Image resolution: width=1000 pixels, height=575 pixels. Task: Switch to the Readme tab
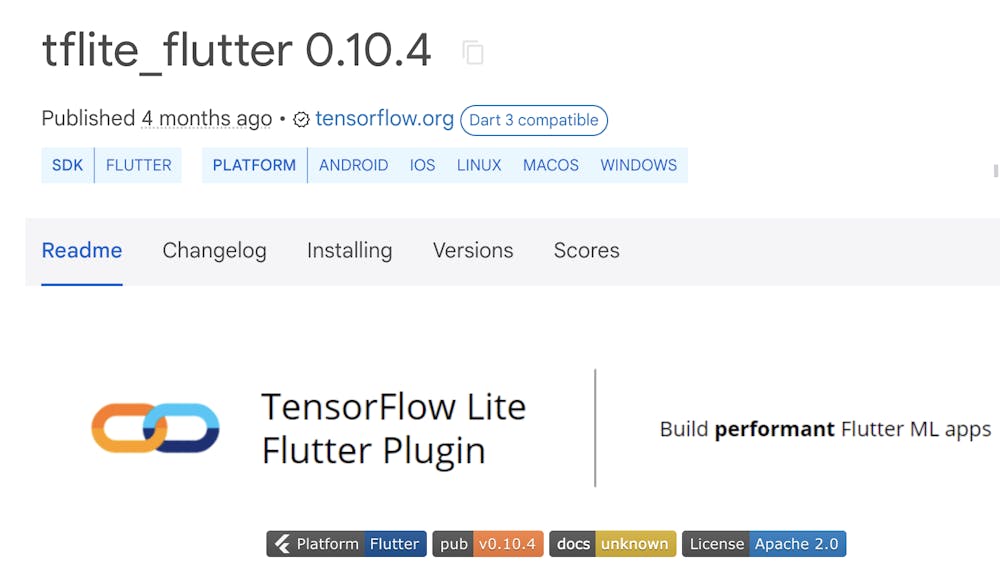click(x=82, y=250)
